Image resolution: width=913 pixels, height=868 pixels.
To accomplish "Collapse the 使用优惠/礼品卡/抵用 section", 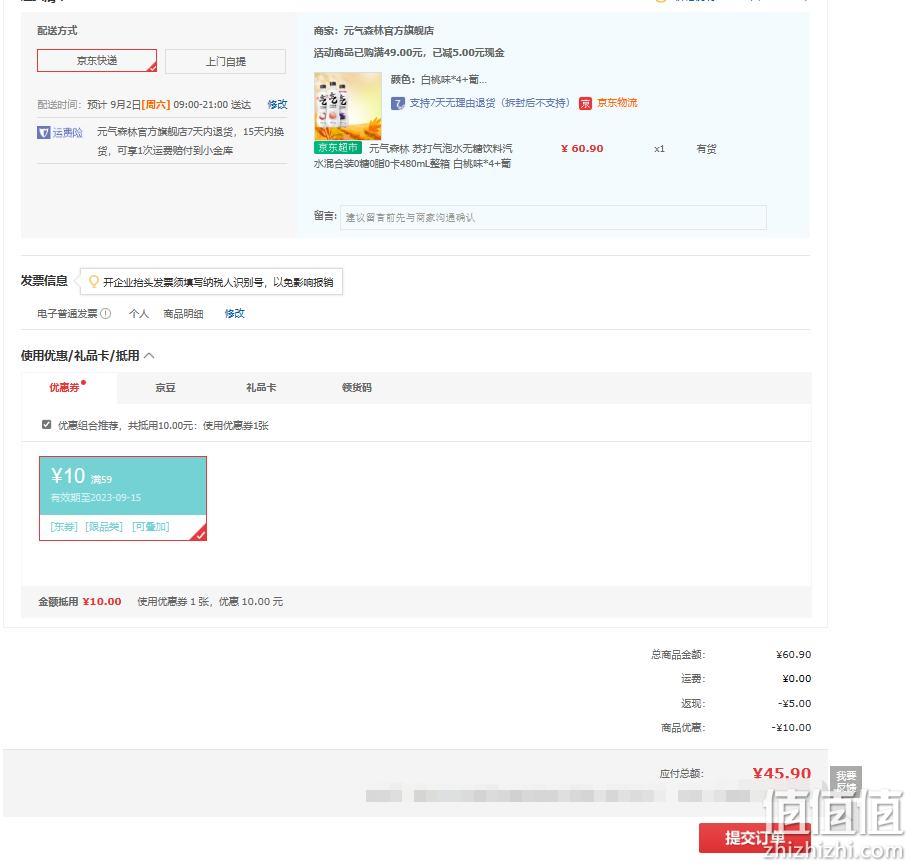I will point(149,356).
